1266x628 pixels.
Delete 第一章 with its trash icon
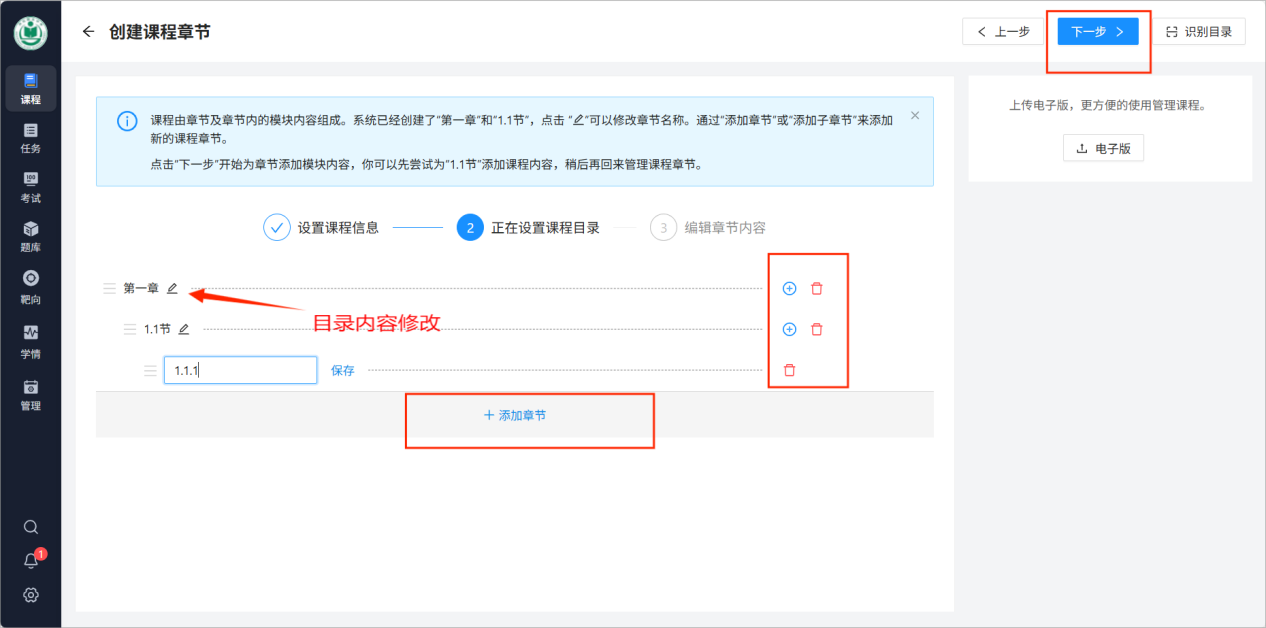click(x=817, y=288)
